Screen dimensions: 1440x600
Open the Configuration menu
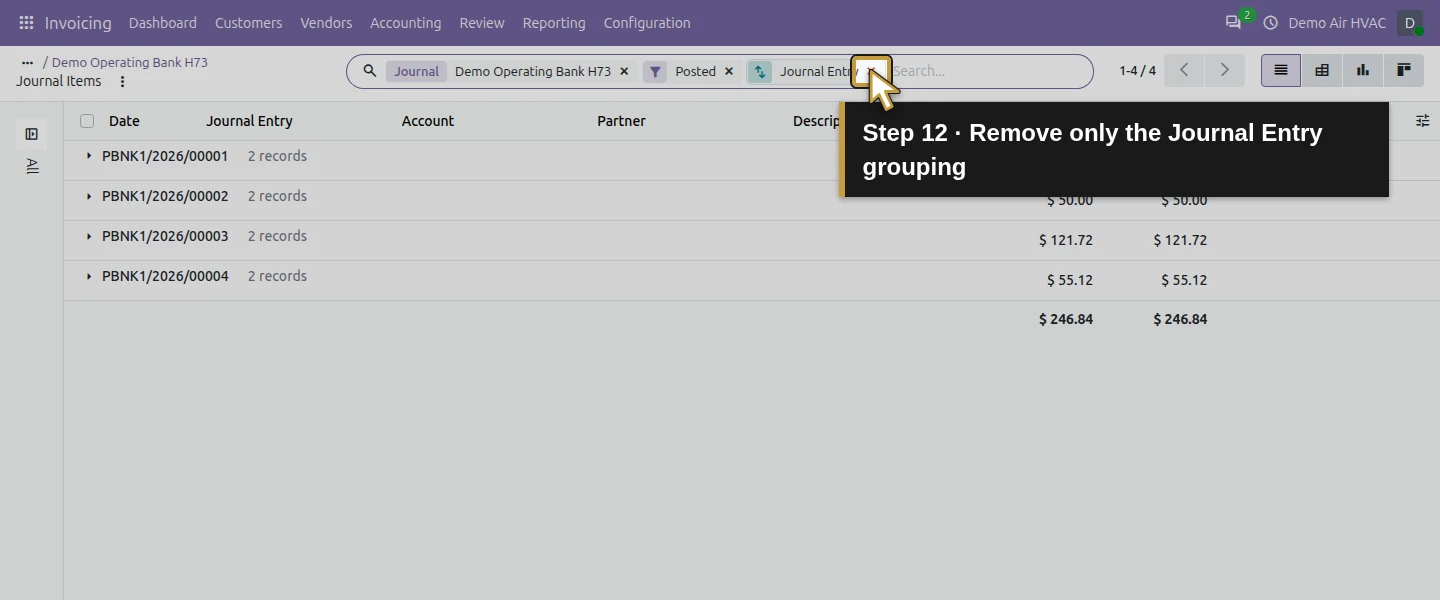pyautogui.click(x=647, y=22)
